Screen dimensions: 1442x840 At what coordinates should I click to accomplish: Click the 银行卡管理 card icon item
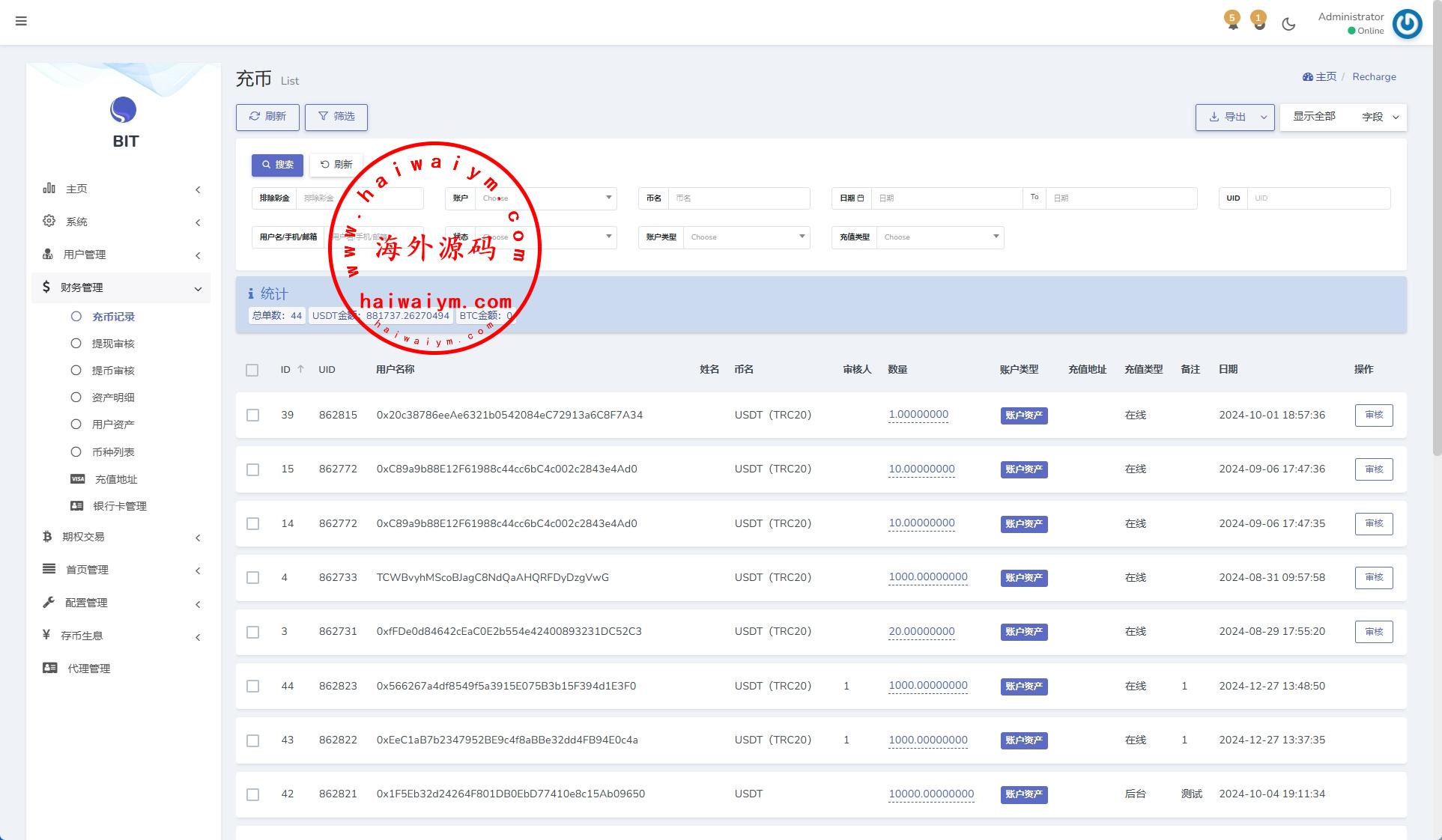coord(119,506)
